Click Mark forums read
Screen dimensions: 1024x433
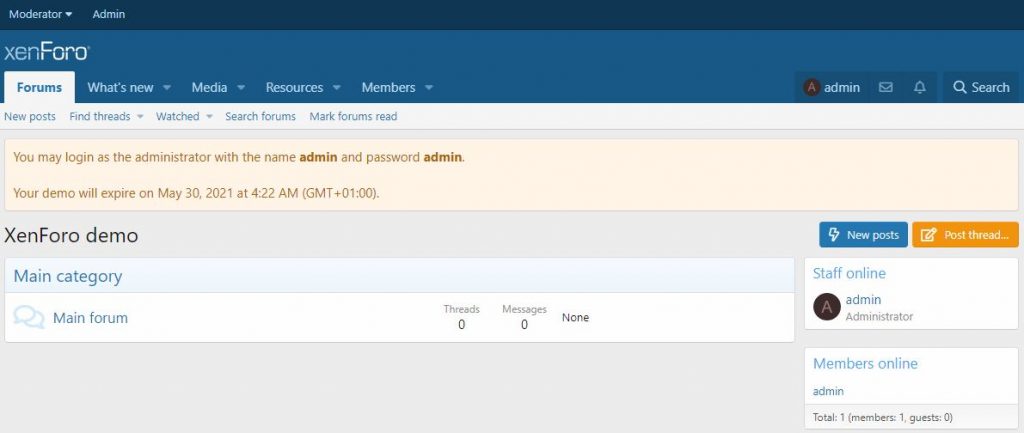tap(353, 116)
